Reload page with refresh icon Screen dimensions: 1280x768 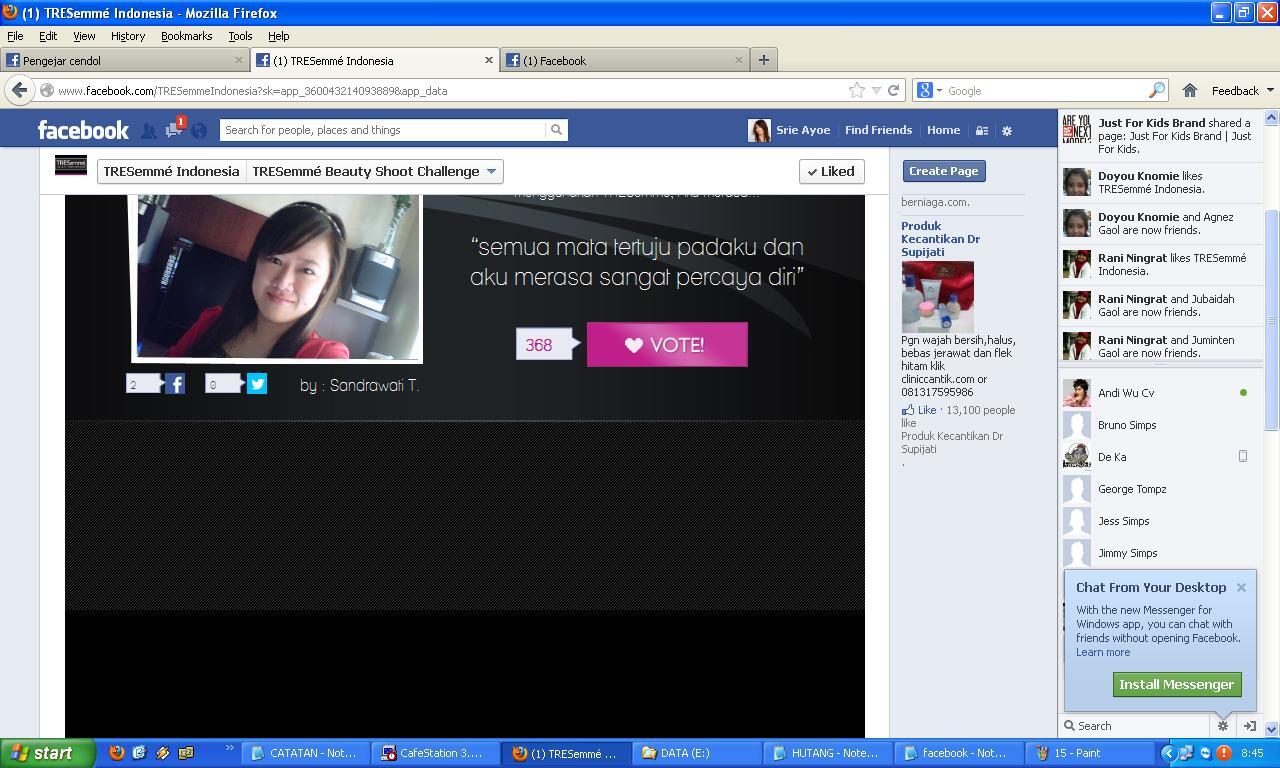point(894,90)
